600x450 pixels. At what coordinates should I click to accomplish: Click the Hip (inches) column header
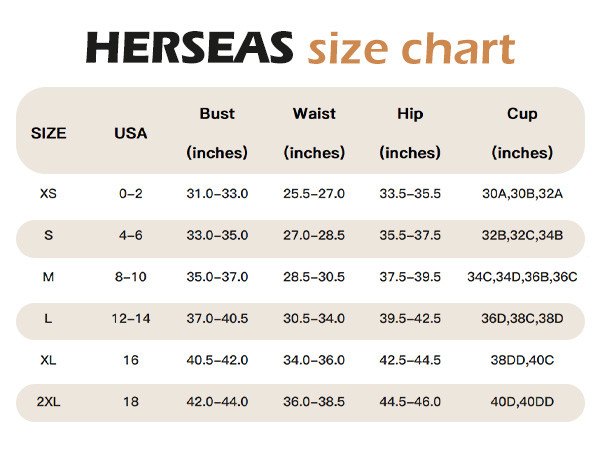coord(410,132)
